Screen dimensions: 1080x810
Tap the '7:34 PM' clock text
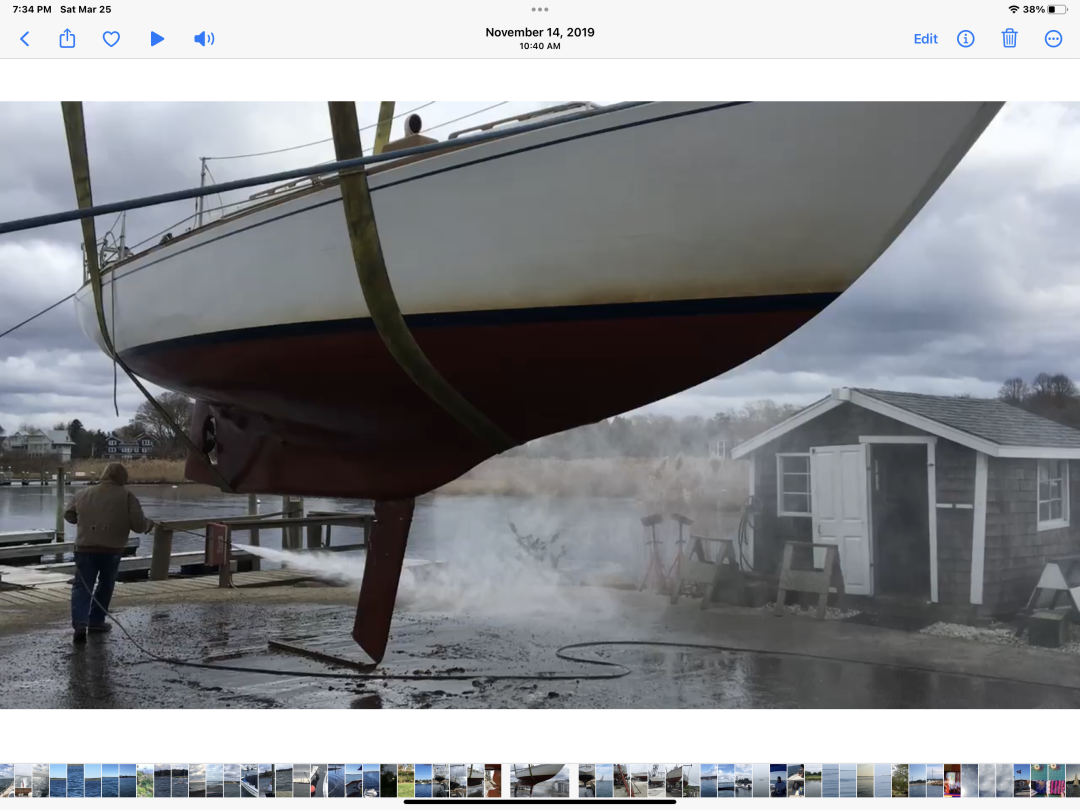click(32, 10)
